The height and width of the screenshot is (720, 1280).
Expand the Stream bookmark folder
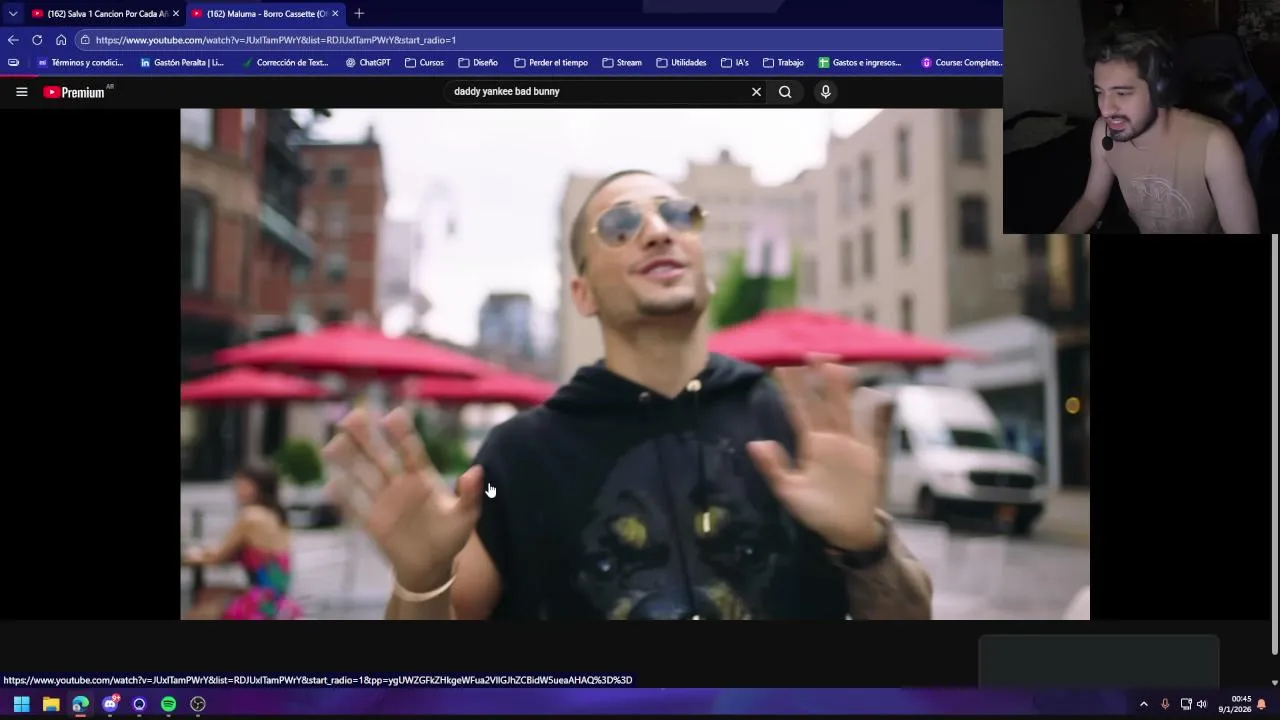tap(622, 63)
